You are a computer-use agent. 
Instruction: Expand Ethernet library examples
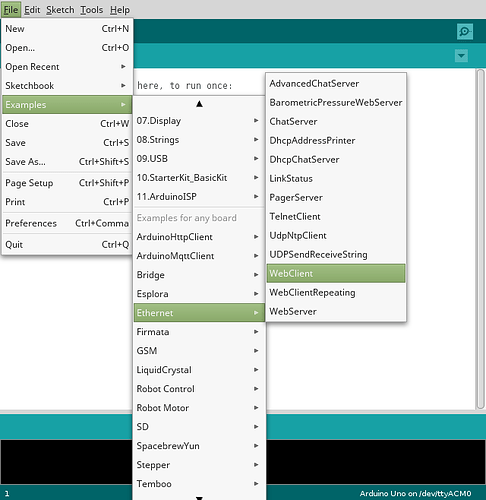coord(199,313)
